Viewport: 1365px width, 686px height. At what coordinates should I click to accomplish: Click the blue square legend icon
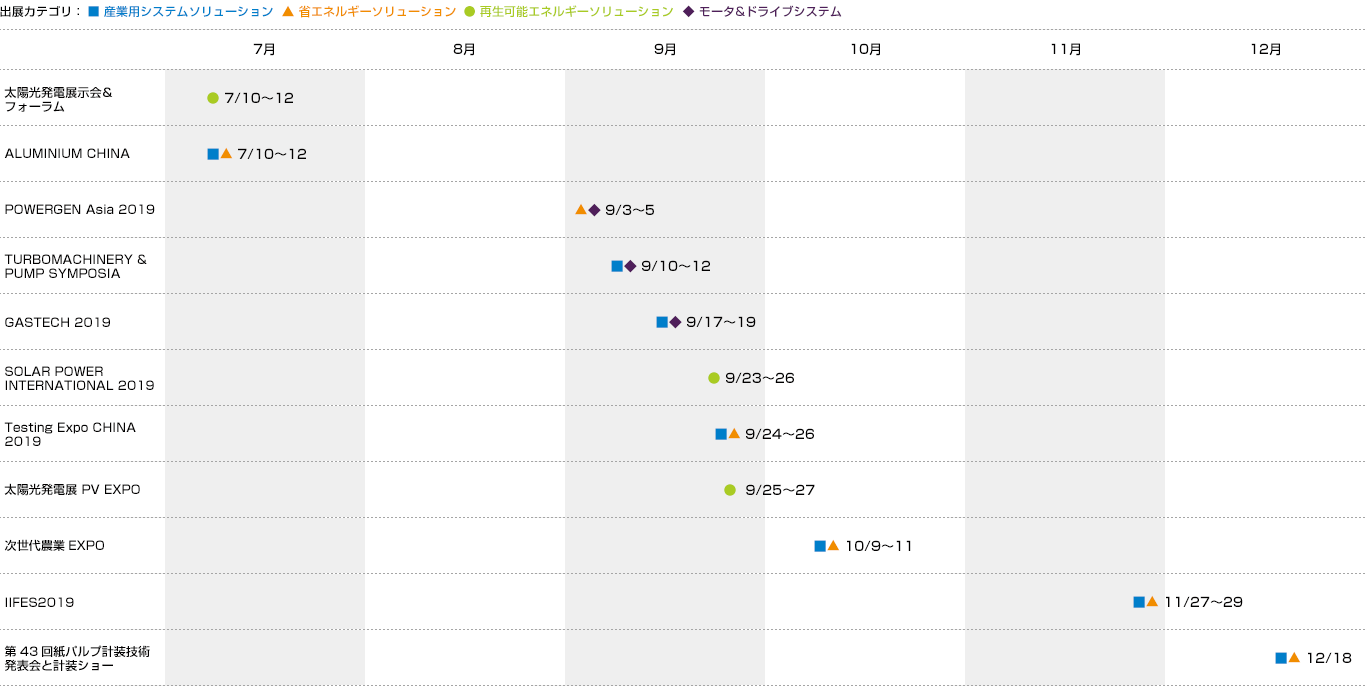(x=93, y=12)
